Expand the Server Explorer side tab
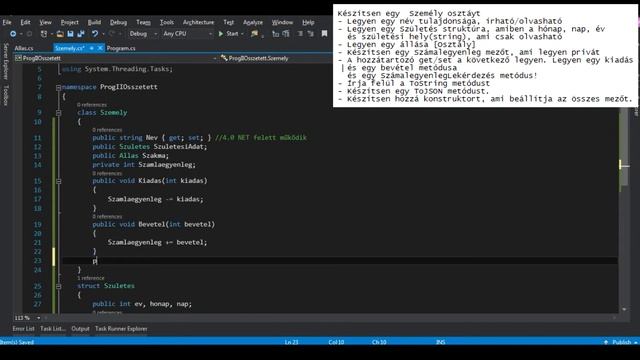This screenshot has height=360, width=640. [x=6, y=61]
